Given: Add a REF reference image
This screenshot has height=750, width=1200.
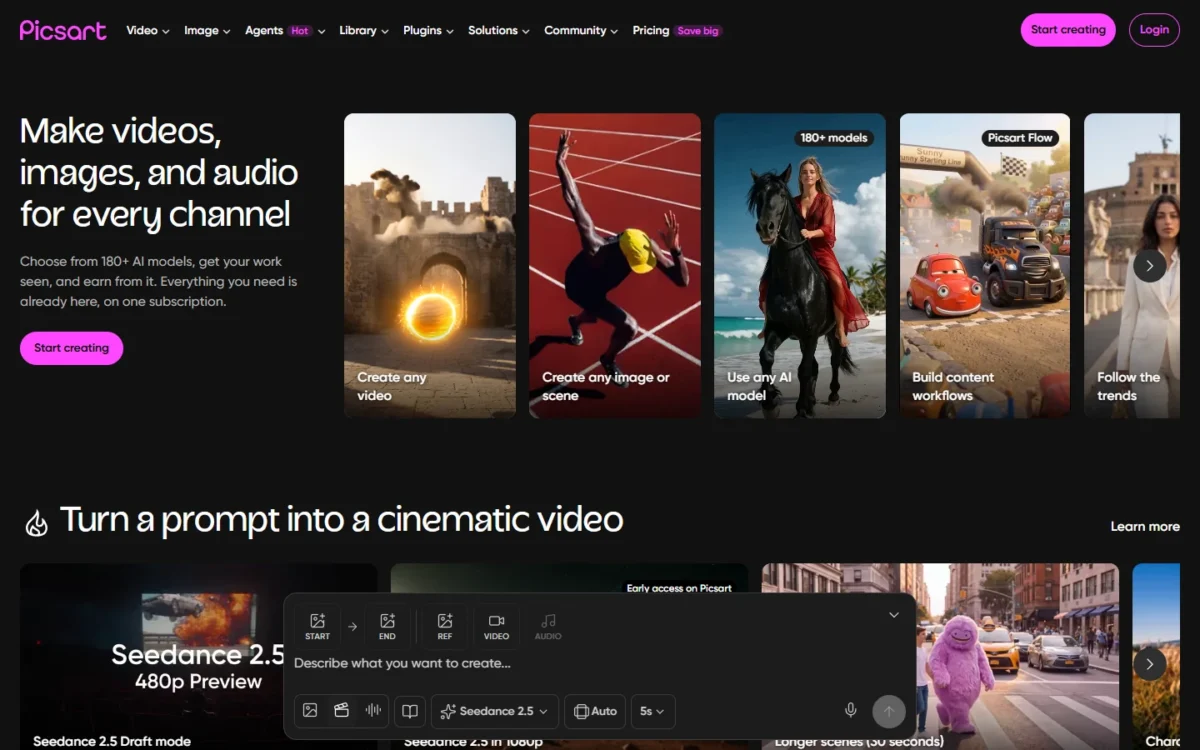Looking at the screenshot, I should (x=445, y=626).
